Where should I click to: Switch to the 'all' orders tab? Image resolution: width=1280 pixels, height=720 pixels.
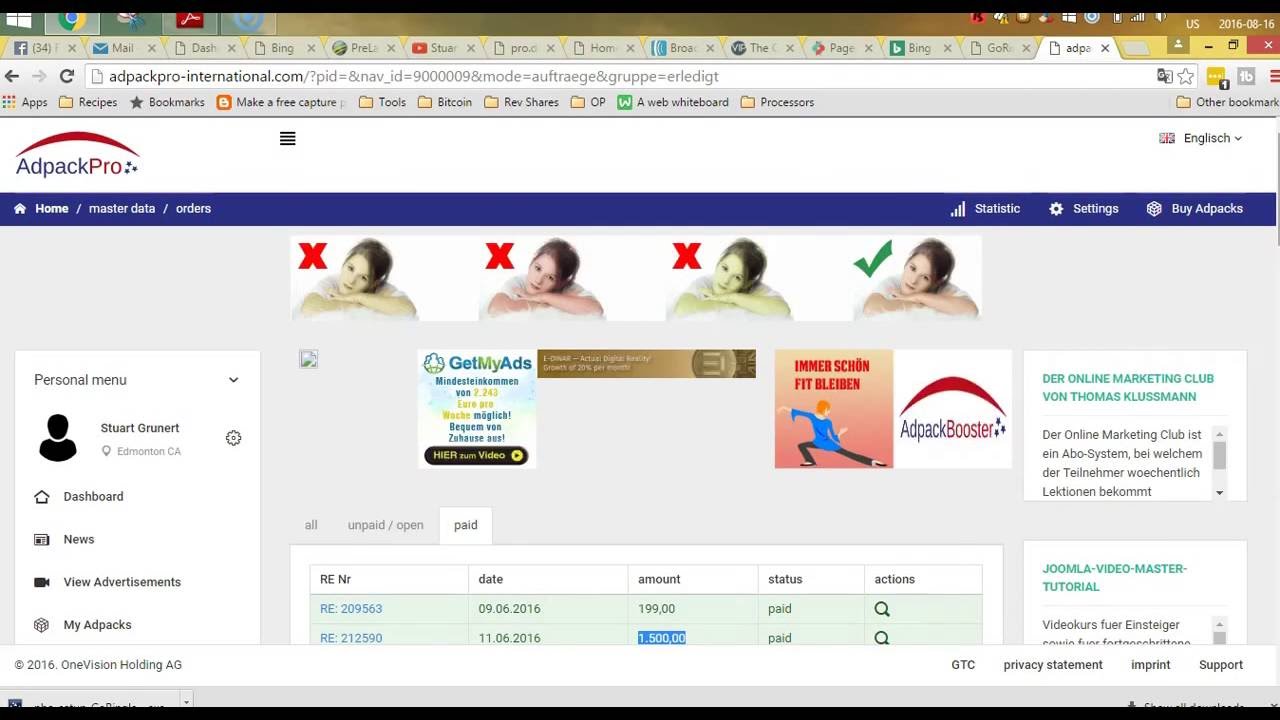click(311, 525)
